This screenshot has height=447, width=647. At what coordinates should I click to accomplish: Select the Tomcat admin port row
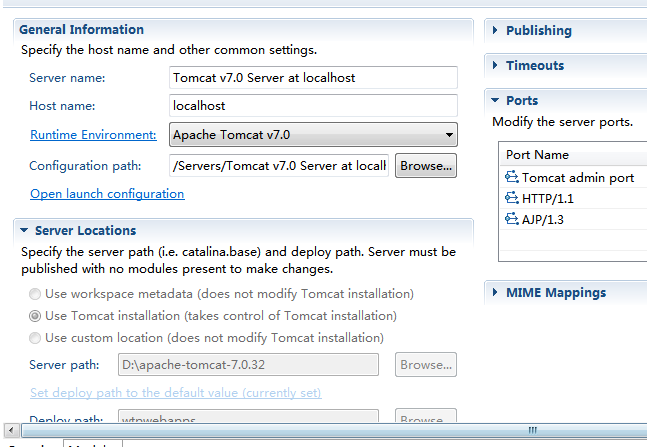pyautogui.click(x=574, y=177)
